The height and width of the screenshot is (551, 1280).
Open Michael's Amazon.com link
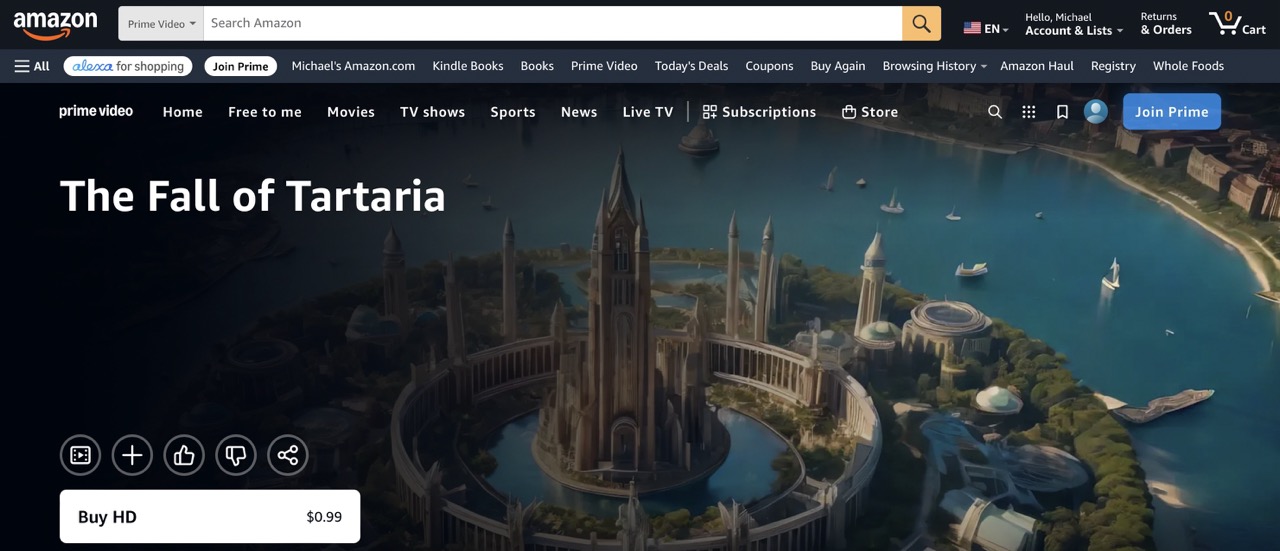click(x=353, y=66)
